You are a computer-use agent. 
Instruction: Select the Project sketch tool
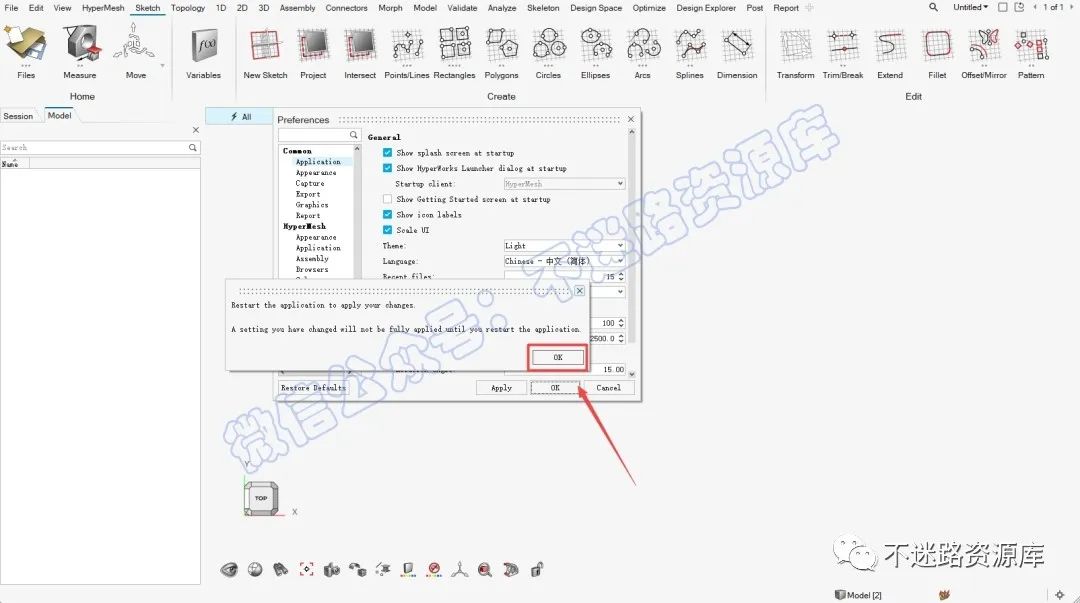[x=313, y=52]
